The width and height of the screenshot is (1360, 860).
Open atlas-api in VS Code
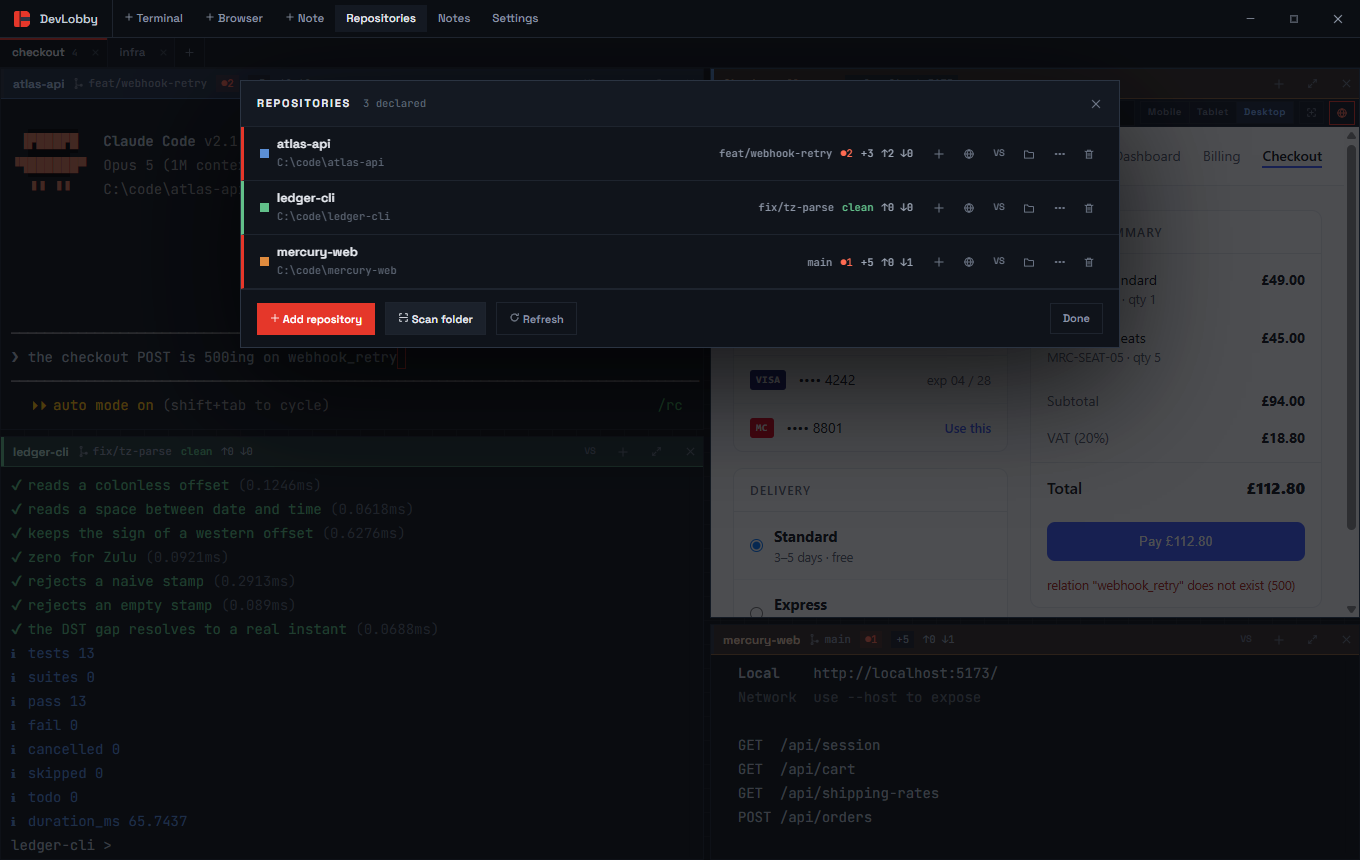(999, 154)
